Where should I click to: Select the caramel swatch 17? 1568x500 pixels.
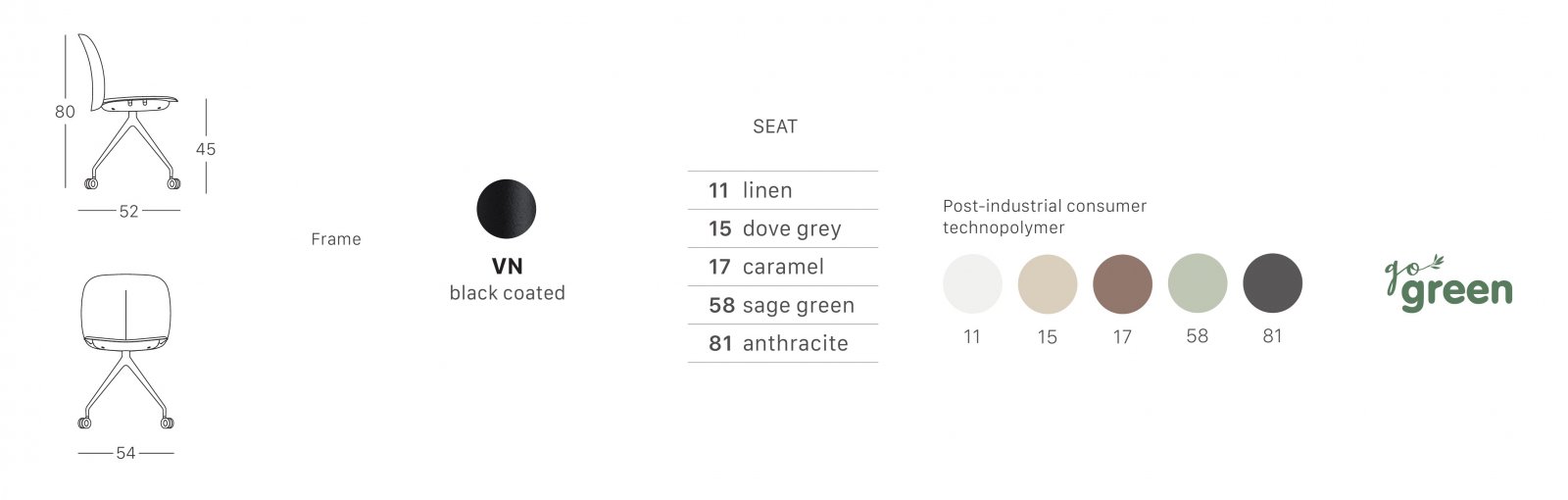click(1122, 284)
